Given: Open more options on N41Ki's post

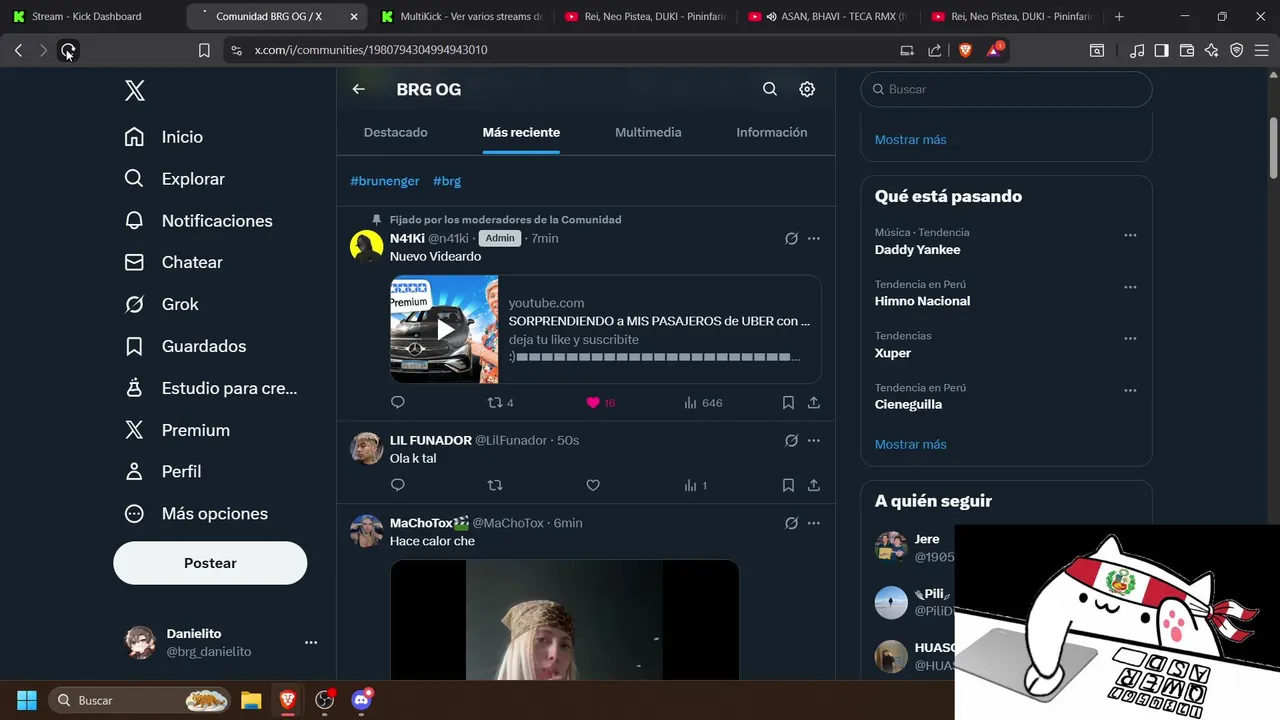Looking at the screenshot, I should click(x=814, y=239).
